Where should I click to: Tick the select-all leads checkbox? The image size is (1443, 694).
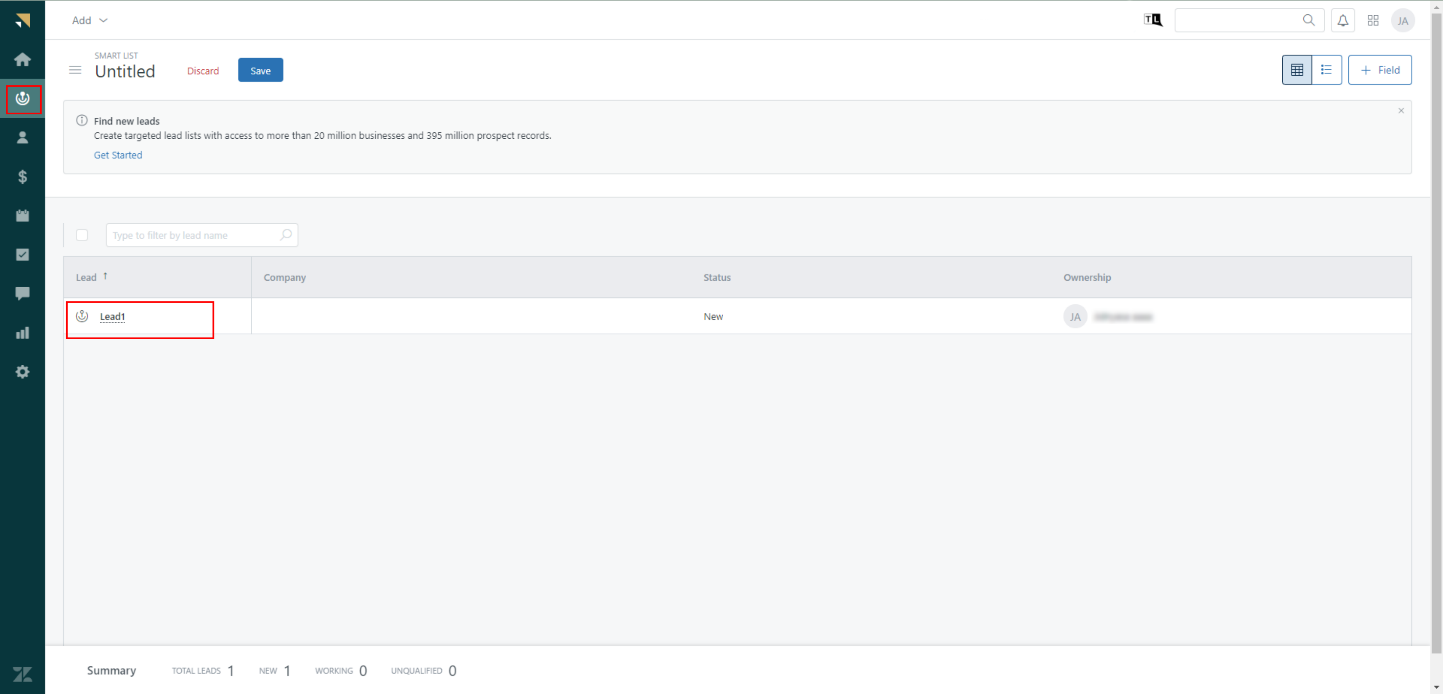[x=82, y=235]
